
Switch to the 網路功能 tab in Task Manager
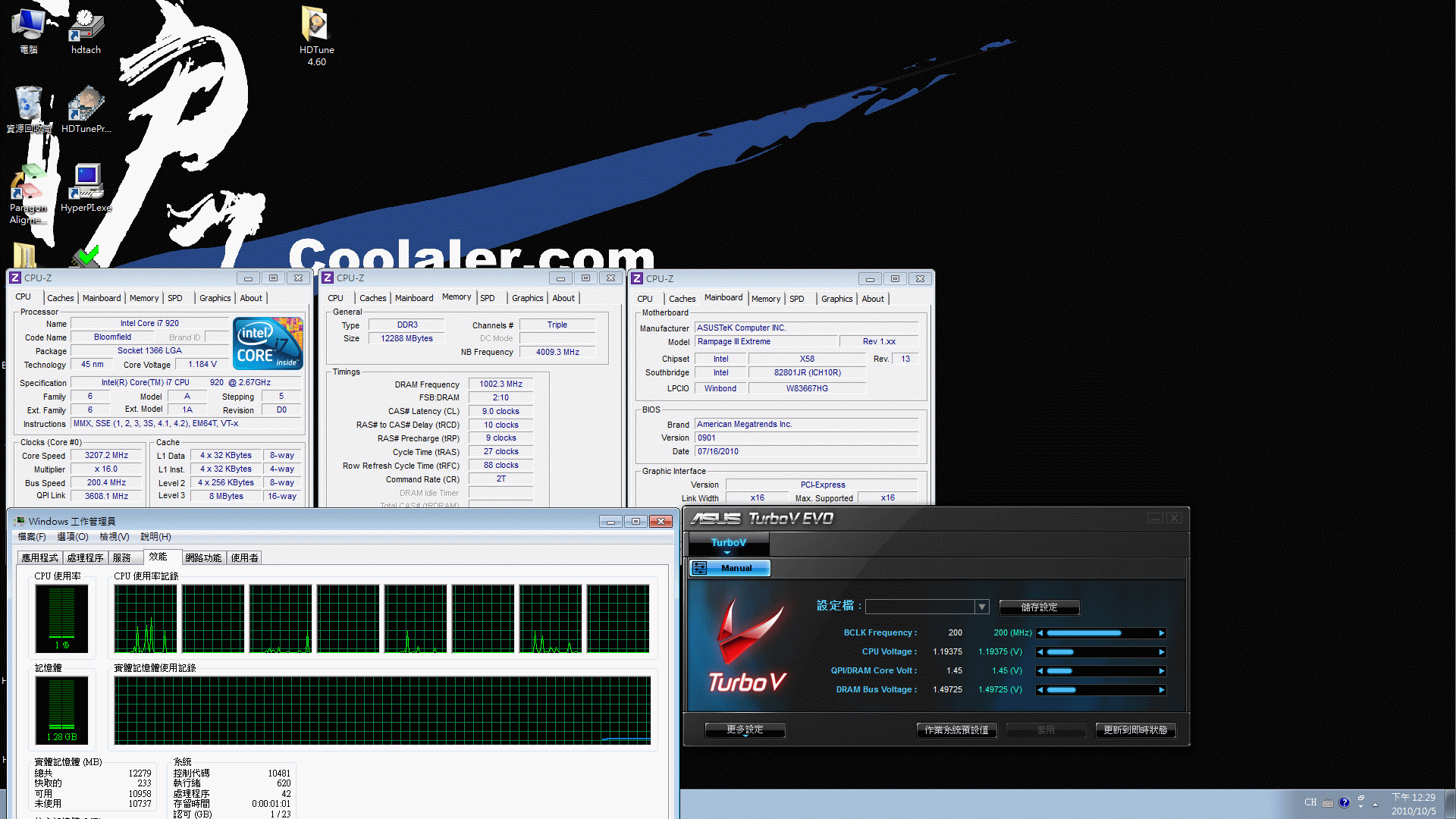pyautogui.click(x=203, y=557)
